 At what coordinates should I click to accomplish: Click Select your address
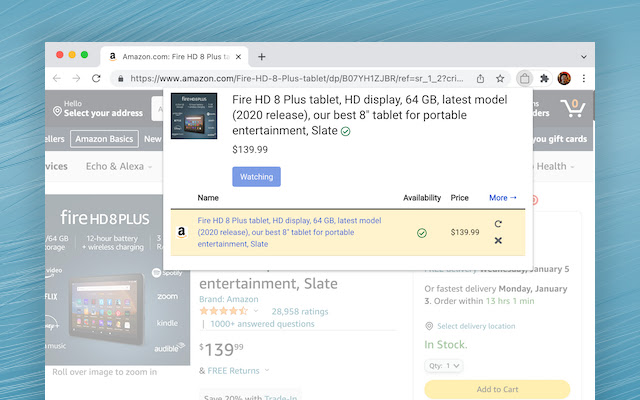tap(103, 113)
